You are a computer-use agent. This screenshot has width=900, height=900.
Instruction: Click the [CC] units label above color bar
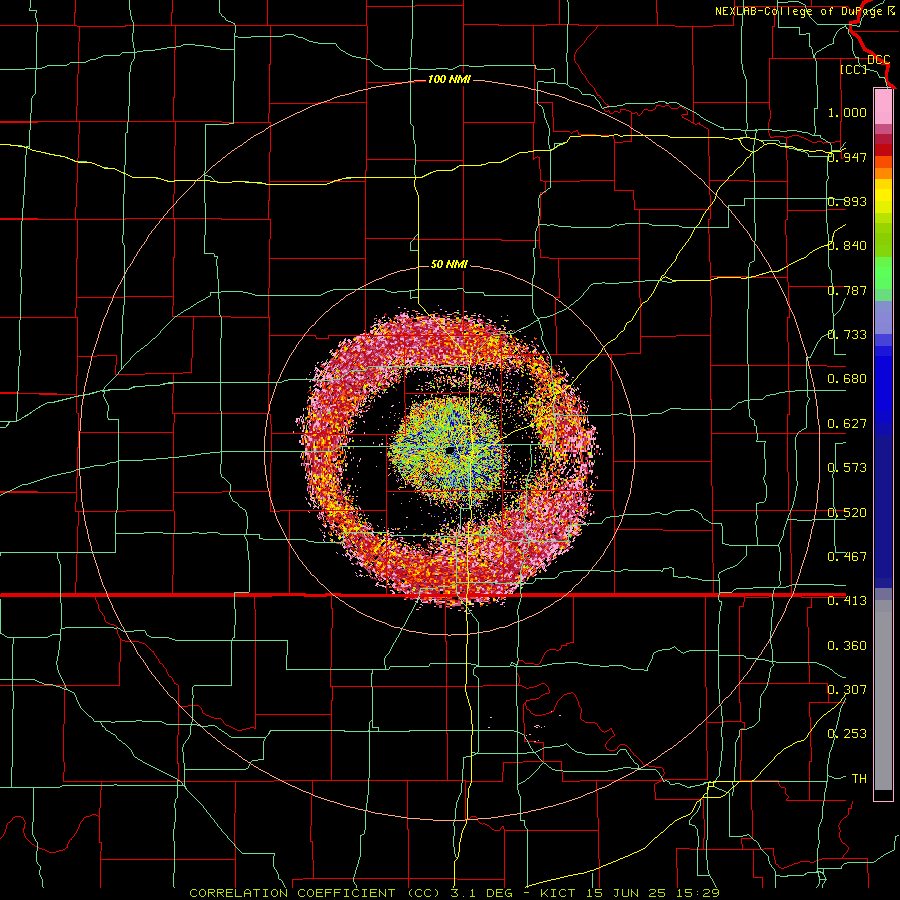[x=854, y=69]
